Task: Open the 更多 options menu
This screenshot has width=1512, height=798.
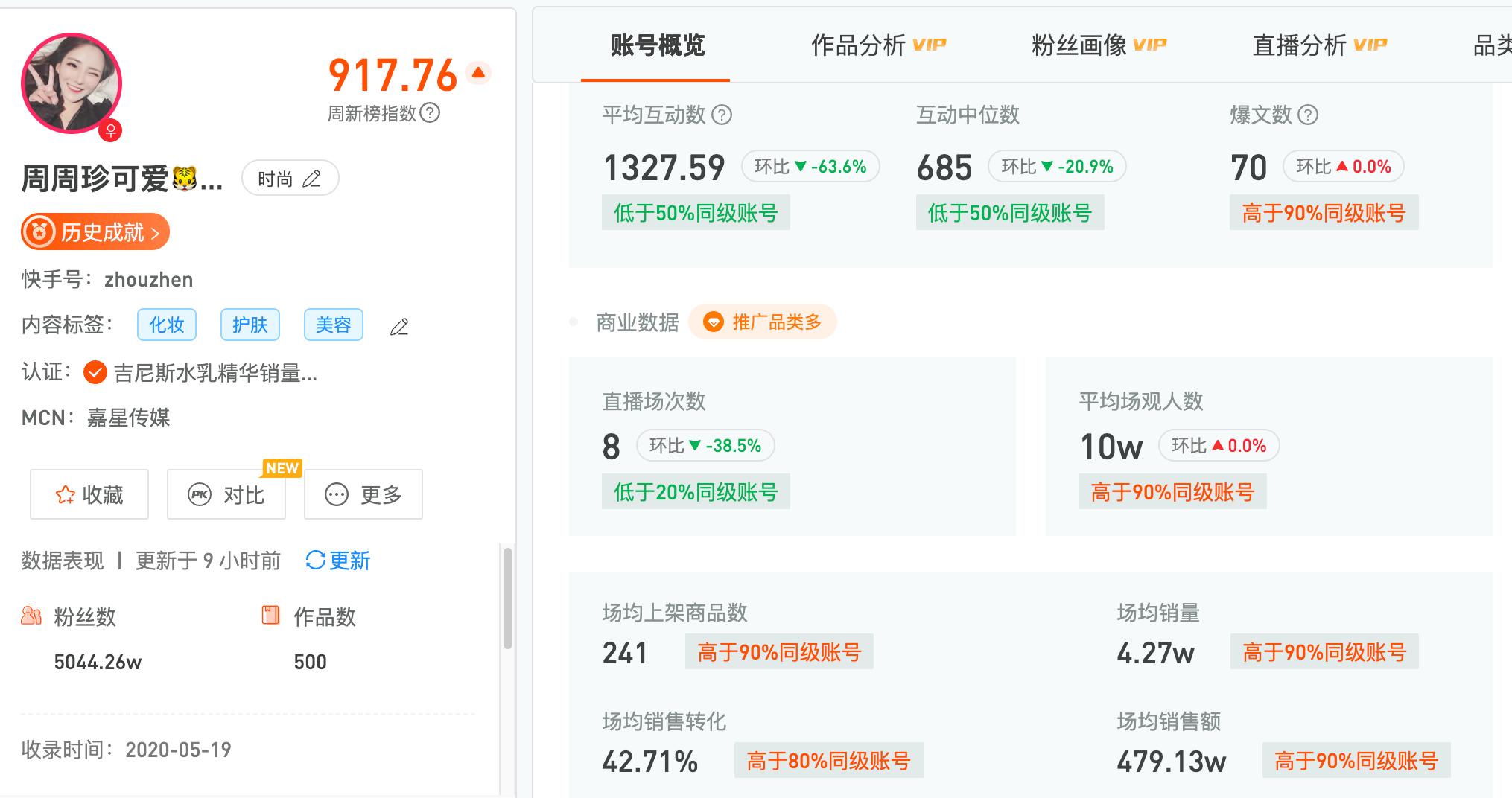Action: (x=363, y=494)
